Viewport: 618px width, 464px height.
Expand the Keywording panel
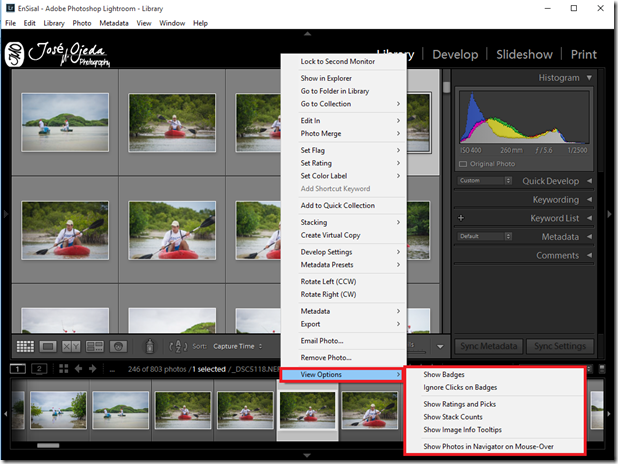(590, 199)
